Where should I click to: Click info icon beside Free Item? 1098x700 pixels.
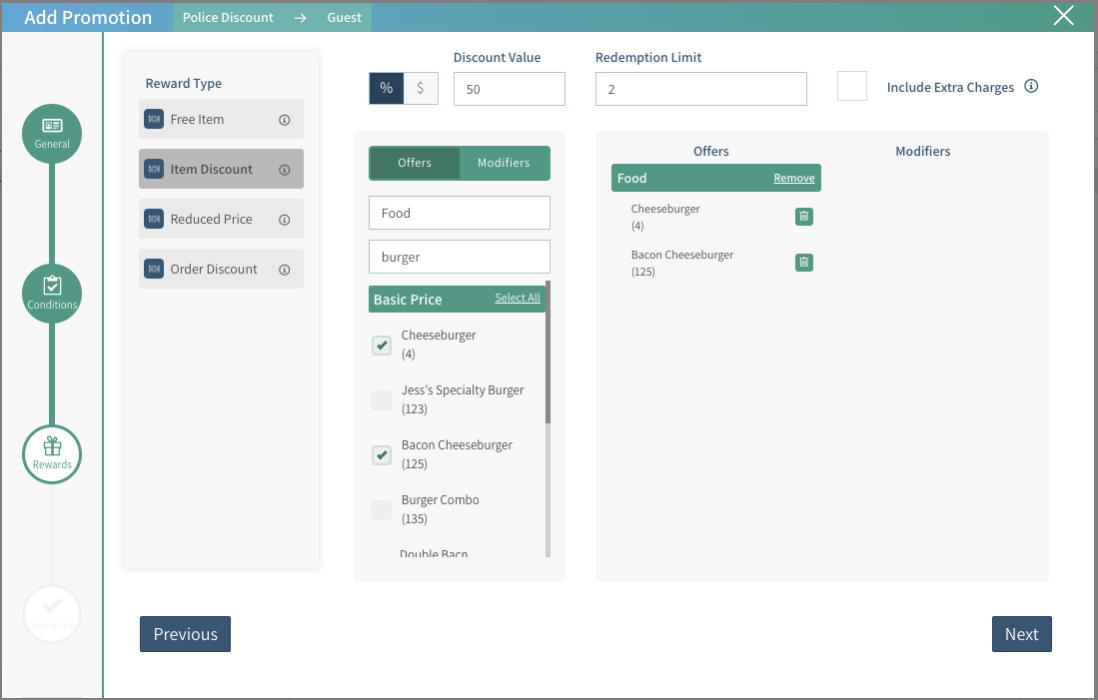[x=284, y=120]
